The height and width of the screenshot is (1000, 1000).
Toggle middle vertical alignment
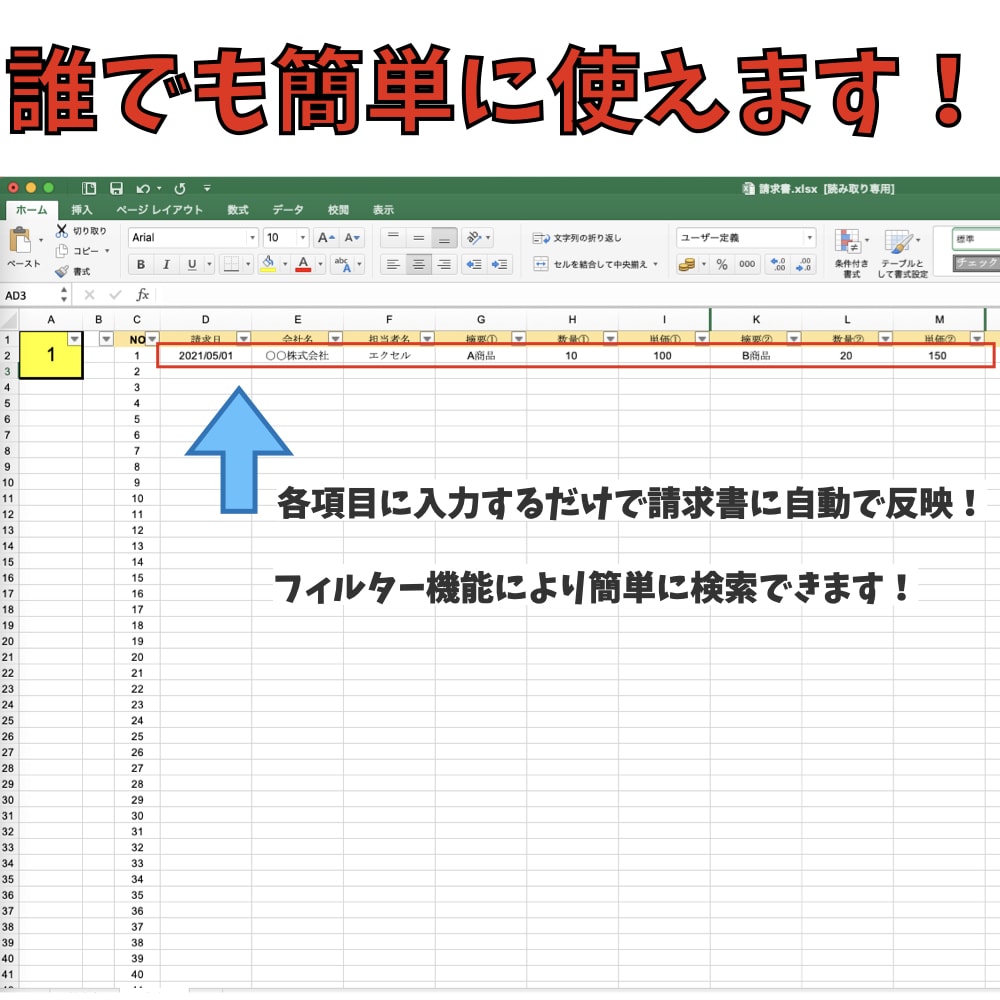[x=418, y=238]
